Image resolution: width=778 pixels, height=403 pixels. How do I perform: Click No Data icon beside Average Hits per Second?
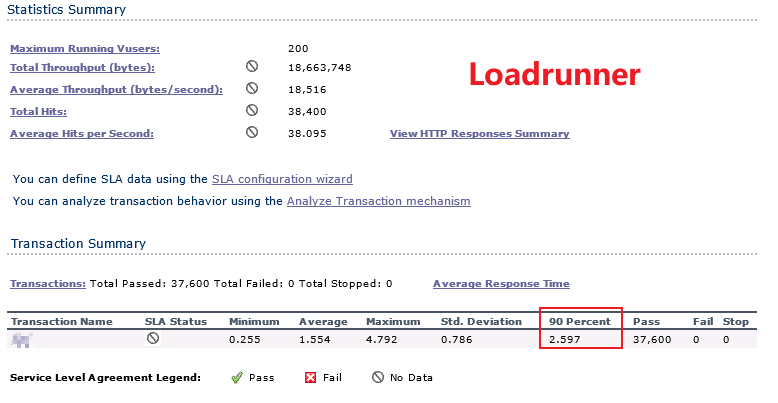(252, 132)
